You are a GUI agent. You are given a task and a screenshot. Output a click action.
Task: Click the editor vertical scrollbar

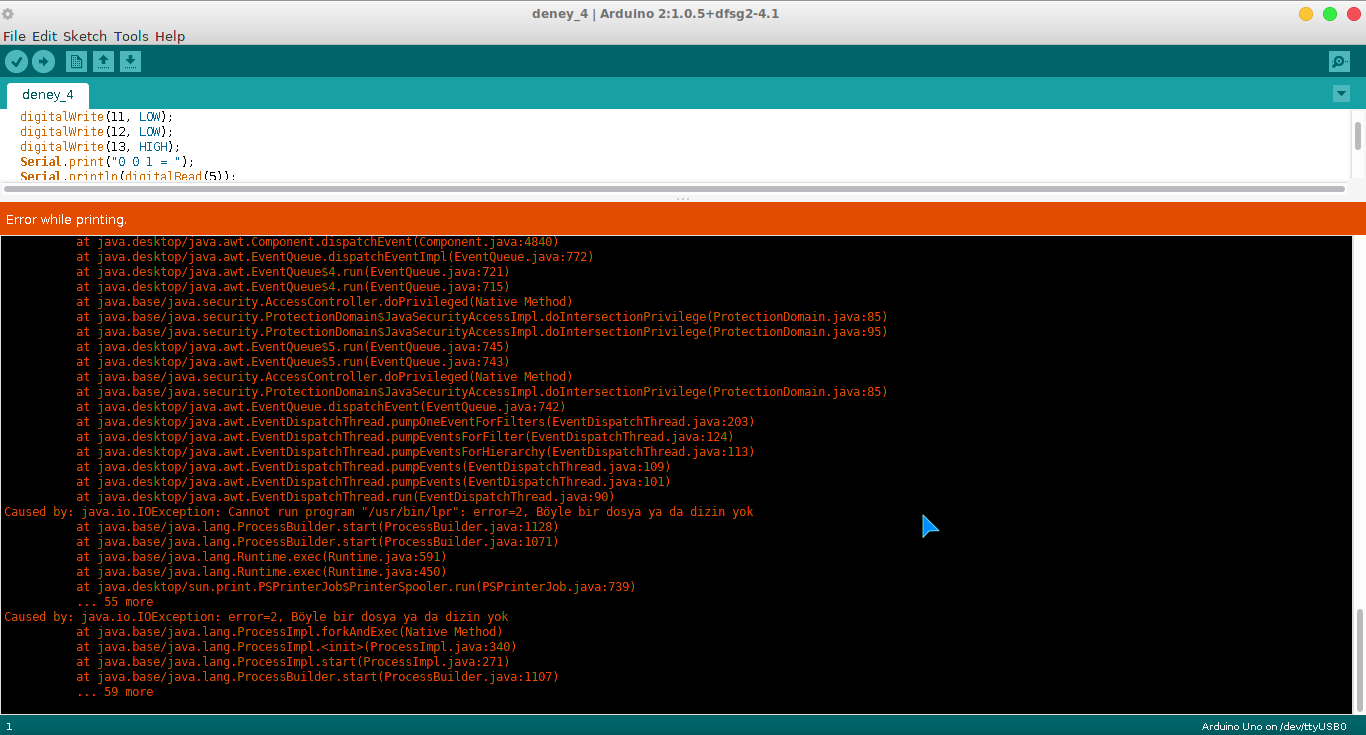(1358, 135)
